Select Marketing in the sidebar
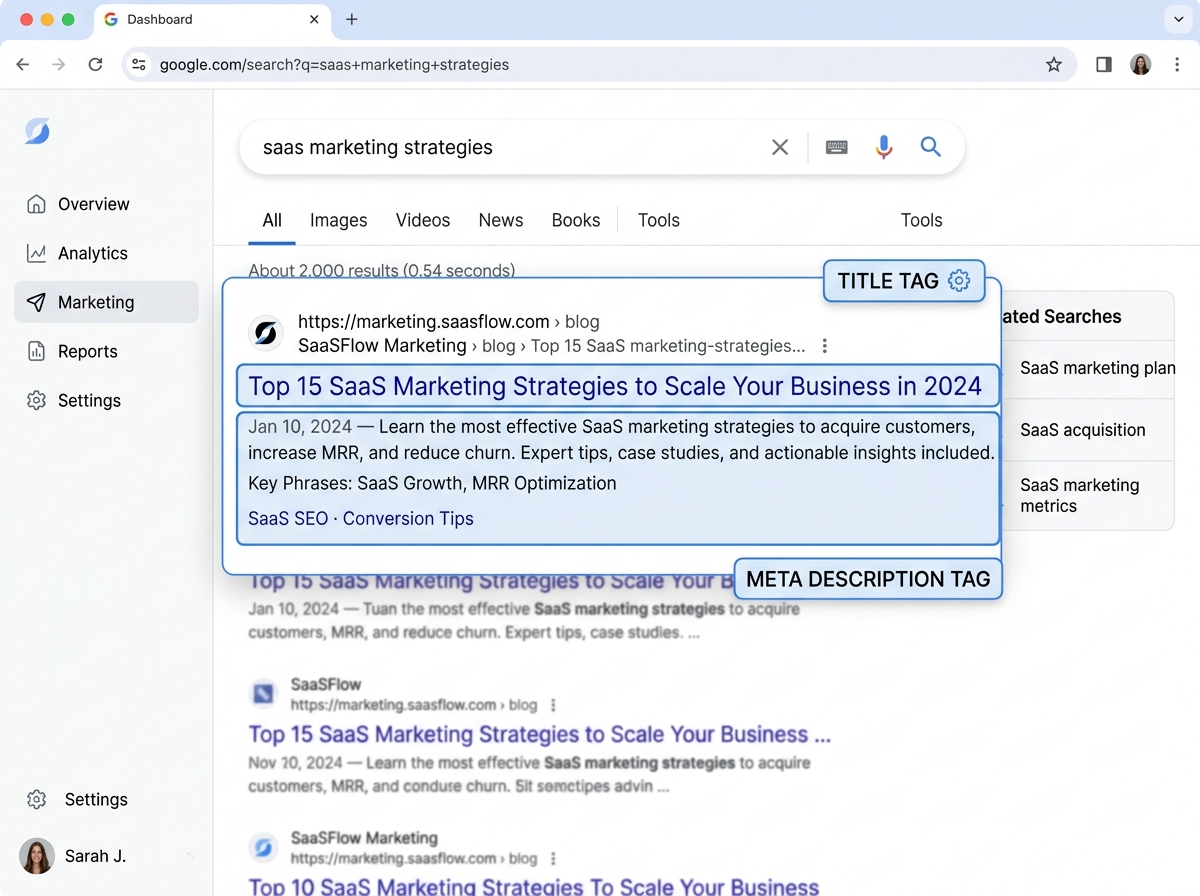This screenshot has width=1200, height=896. (x=106, y=302)
